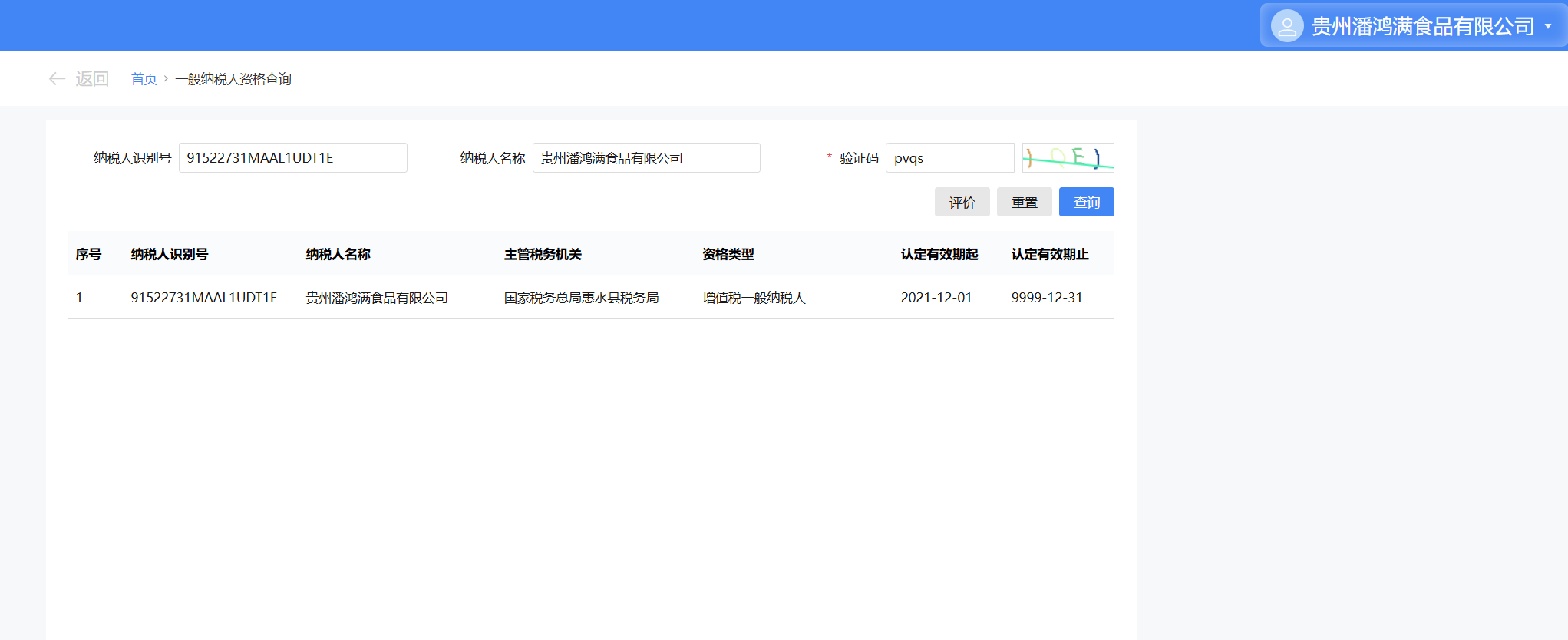Submit search with the 查询 button
Screen dimensions: 1568x640
pyautogui.click(x=1086, y=202)
